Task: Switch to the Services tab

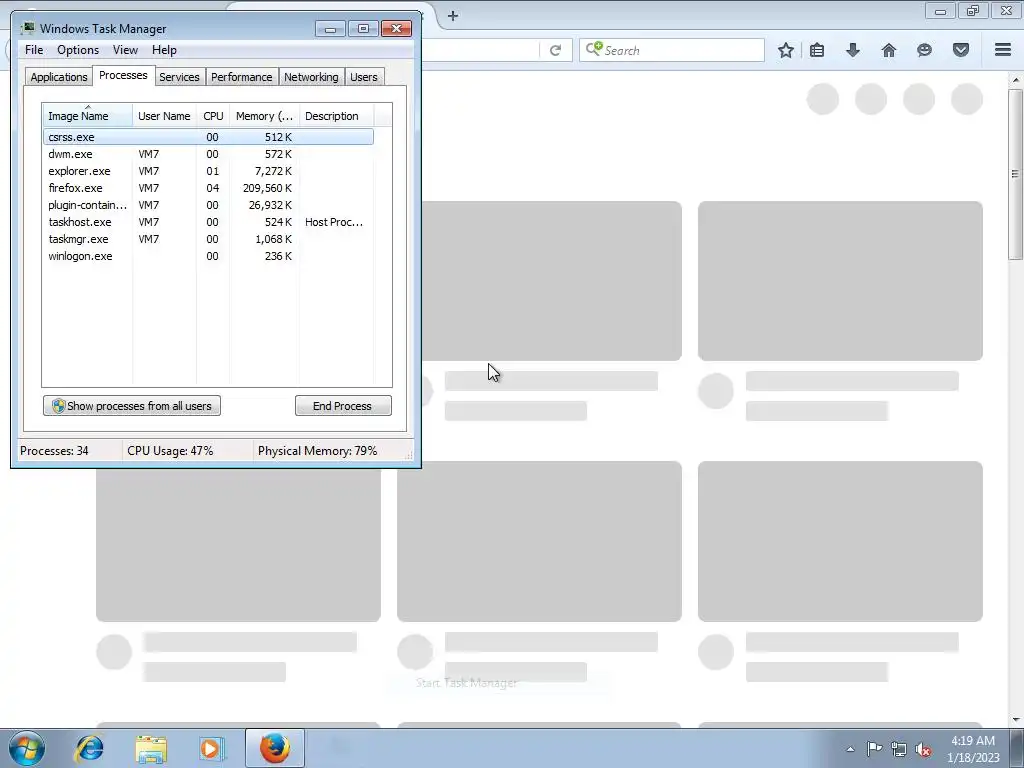Action: click(x=179, y=77)
